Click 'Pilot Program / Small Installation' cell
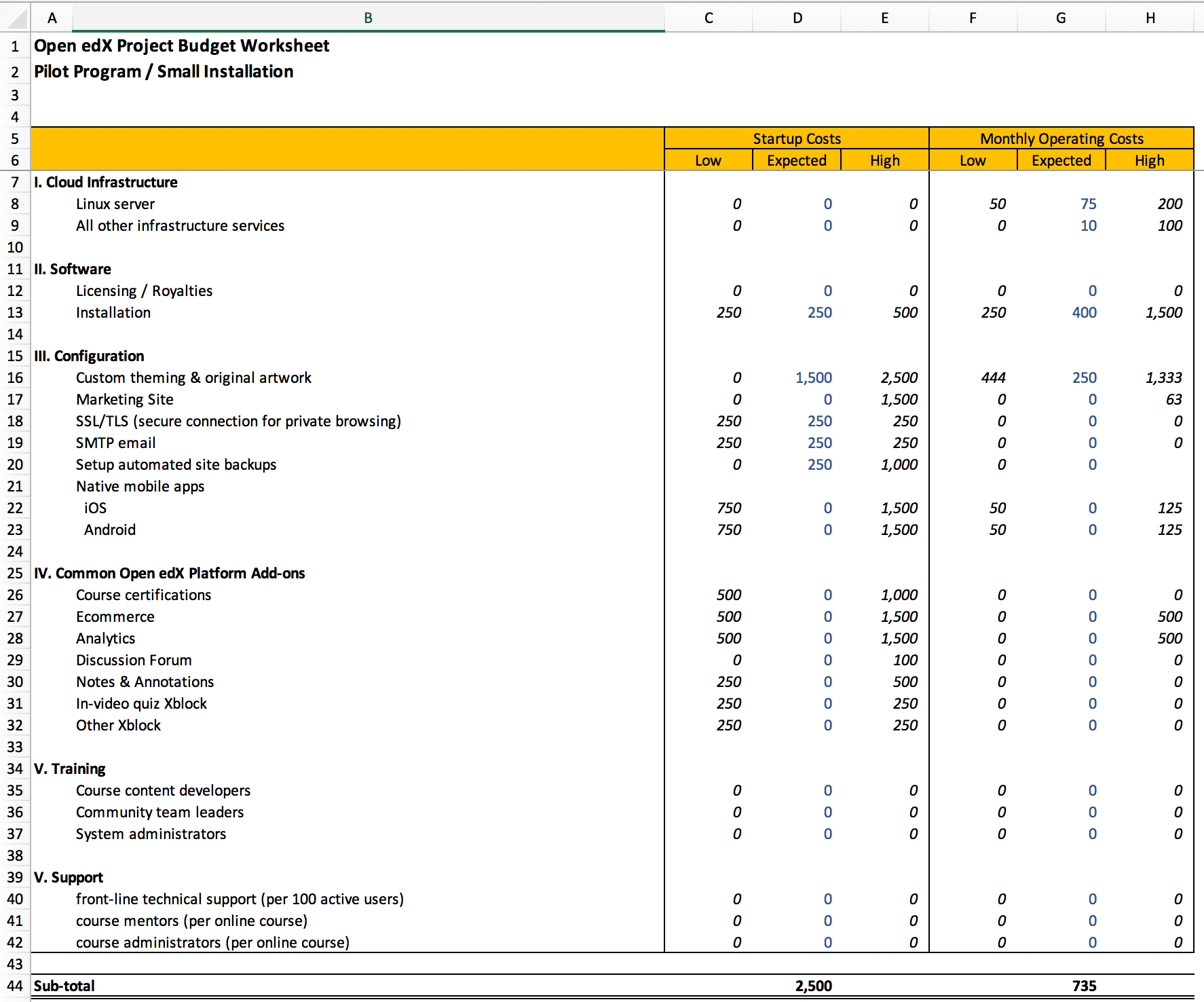Image resolution: width=1204 pixels, height=1002 pixels. tap(164, 71)
